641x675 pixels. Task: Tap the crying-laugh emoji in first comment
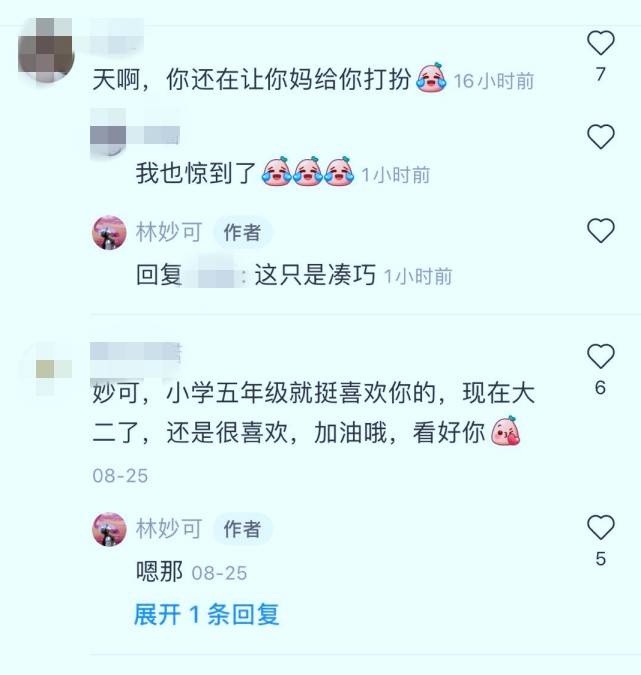(431, 77)
